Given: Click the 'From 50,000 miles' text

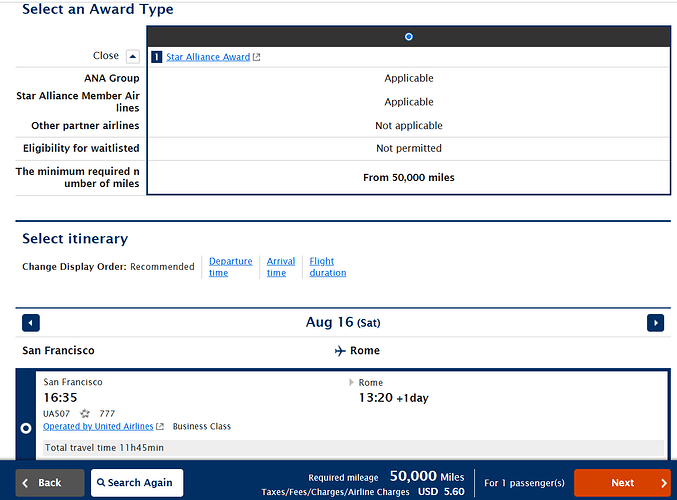Looking at the screenshot, I should [x=408, y=177].
